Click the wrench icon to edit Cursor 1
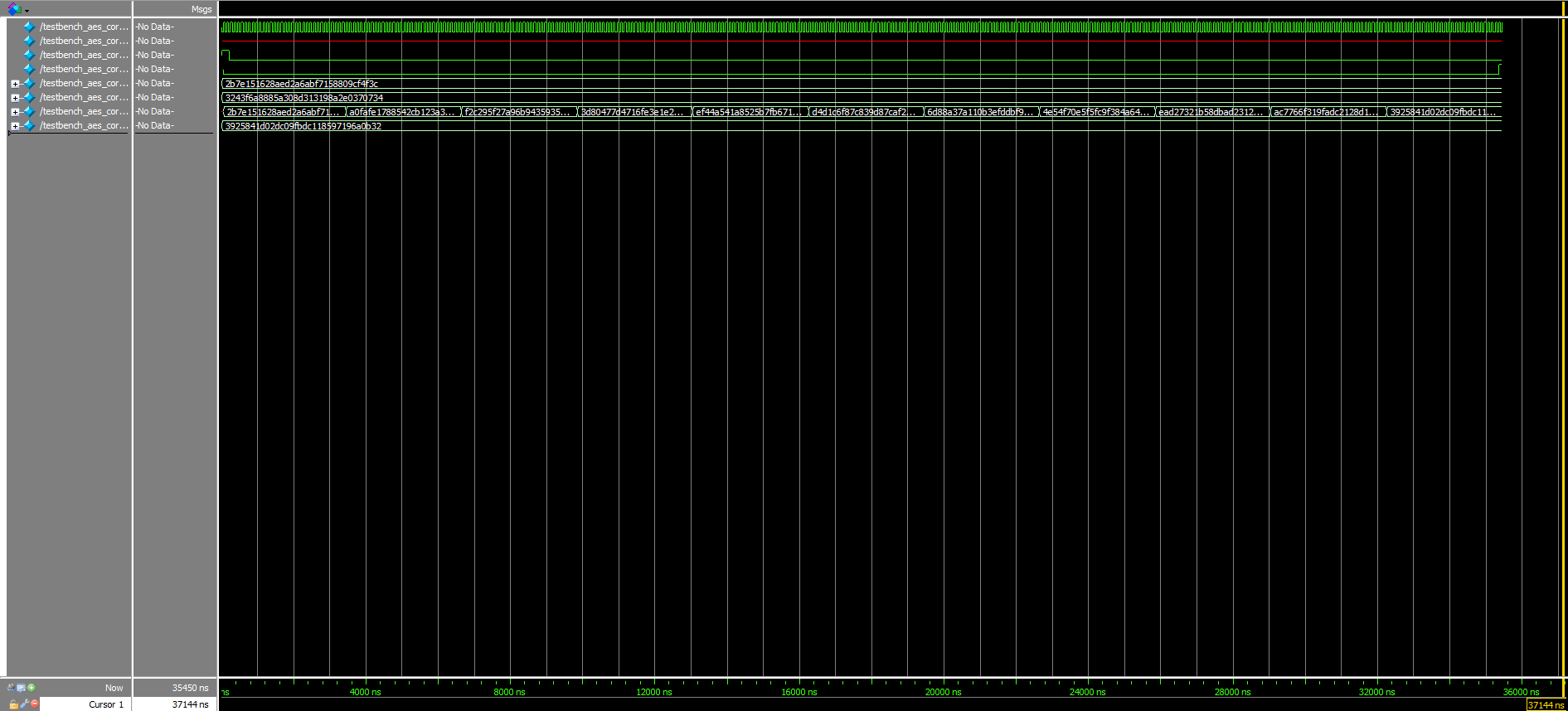The height and width of the screenshot is (711, 1568). tap(24, 704)
